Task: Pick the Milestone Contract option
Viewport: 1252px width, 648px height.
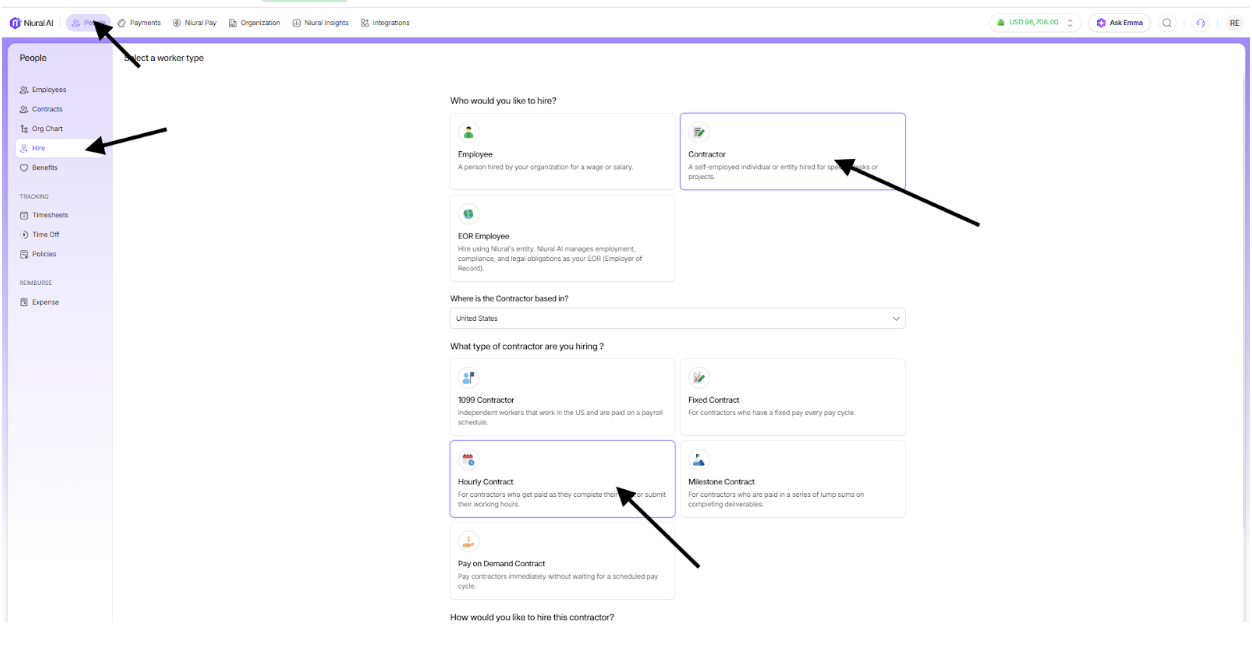Action: coord(792,479)
